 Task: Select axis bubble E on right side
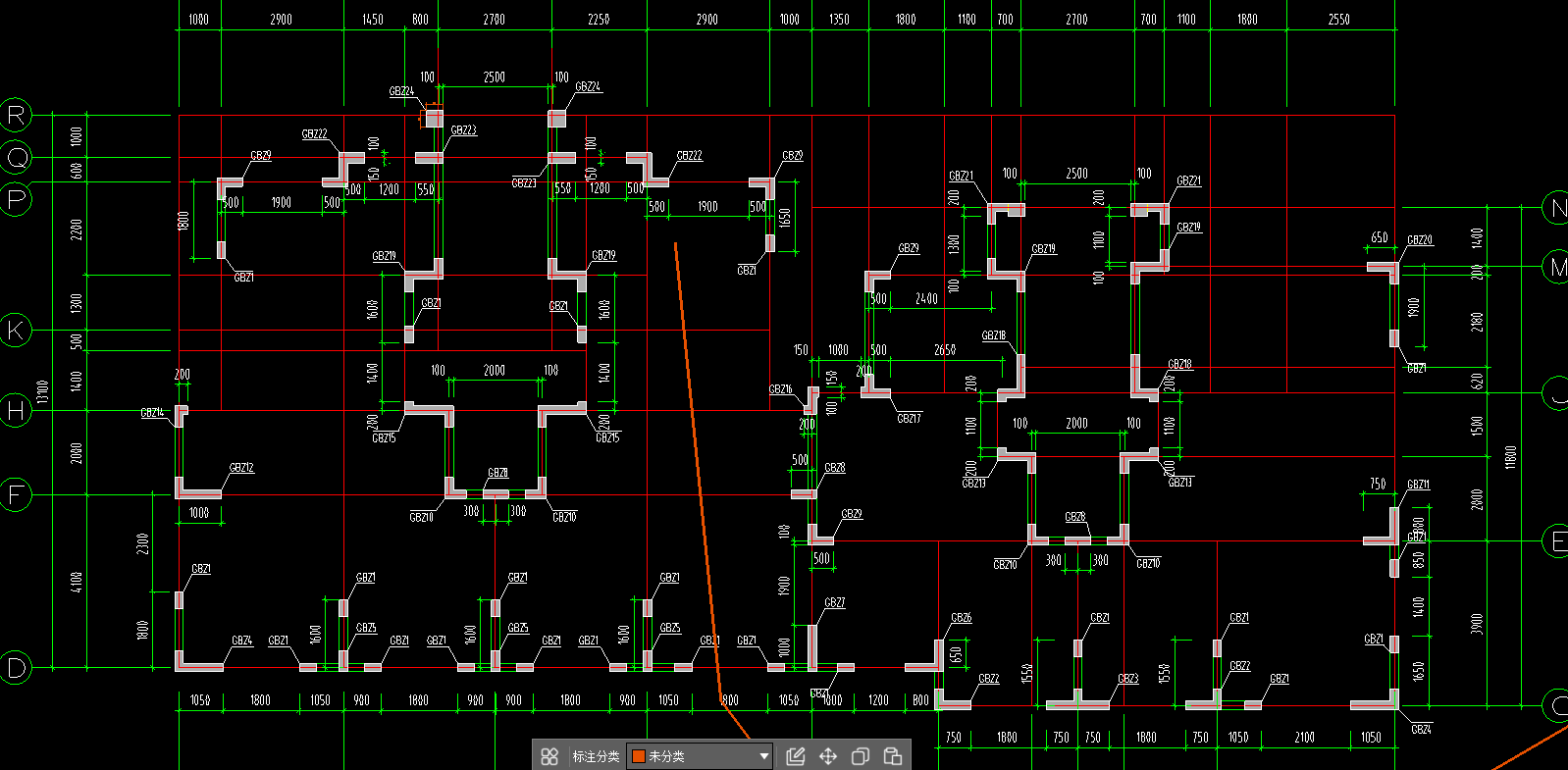click(1556, 540)
